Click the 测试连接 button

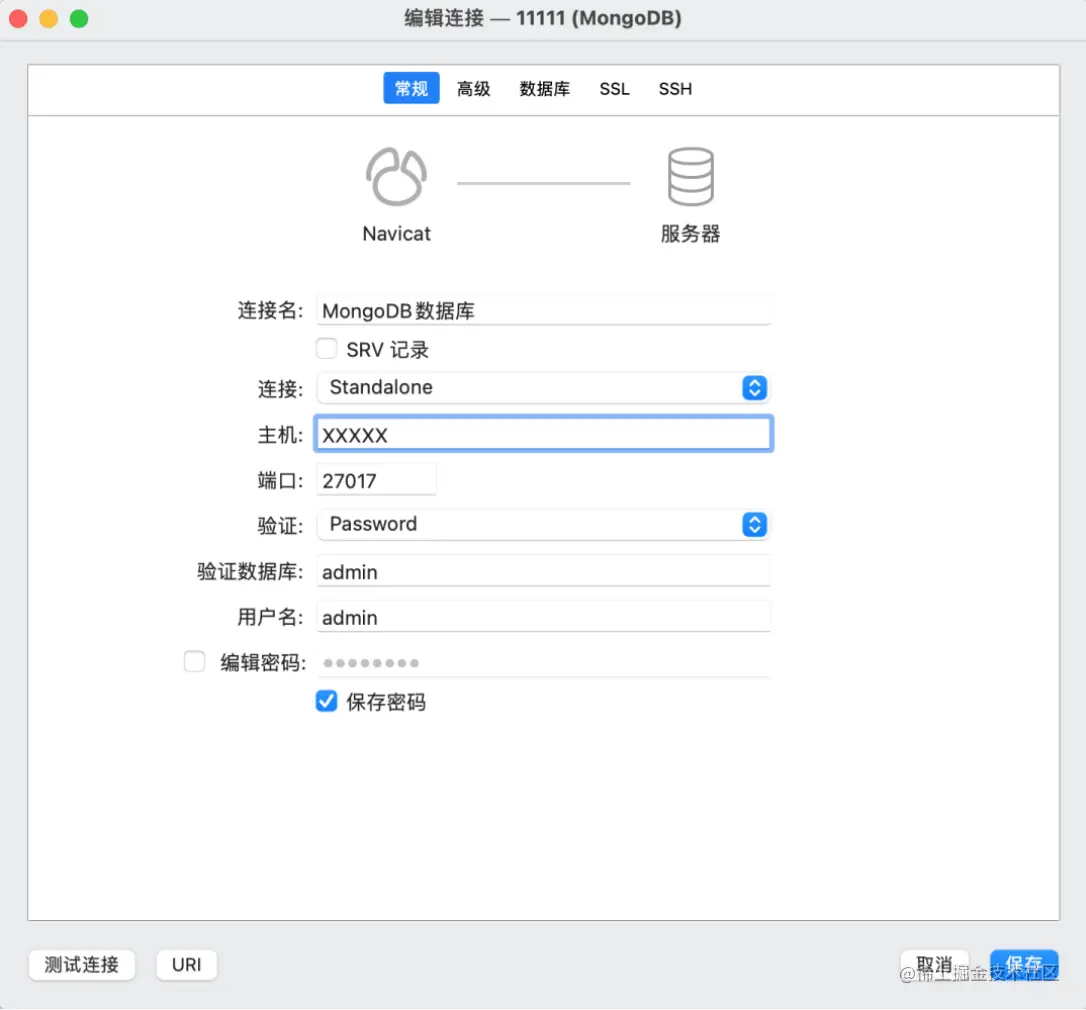82,964
